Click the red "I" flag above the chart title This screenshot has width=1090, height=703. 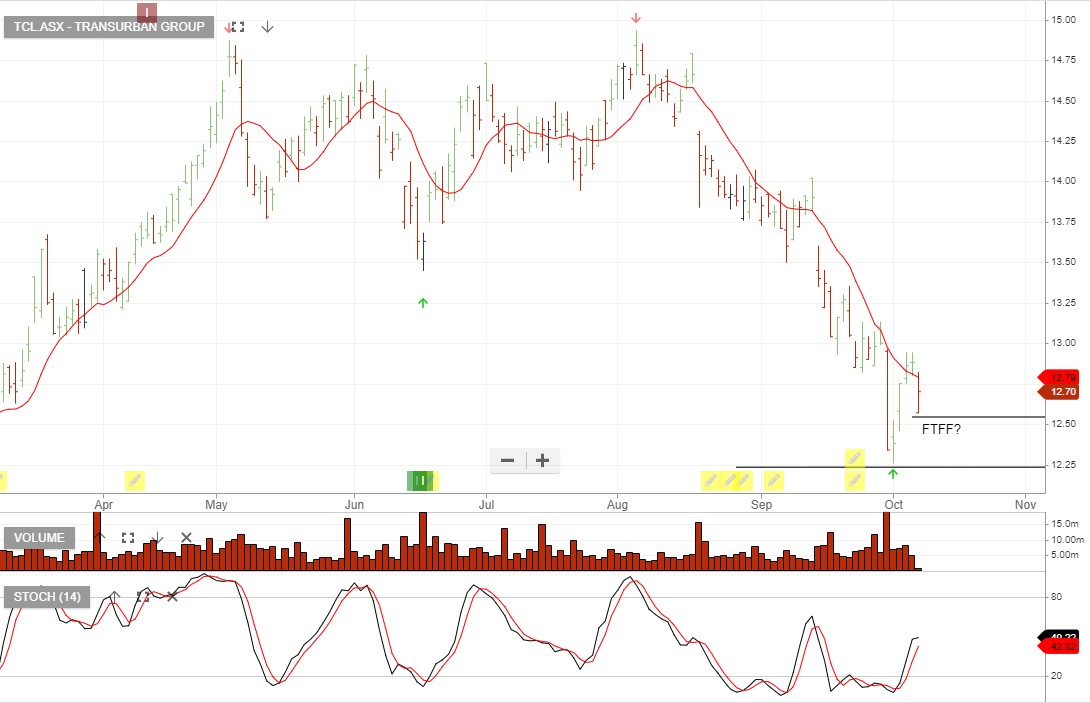(x=147, y=12)
